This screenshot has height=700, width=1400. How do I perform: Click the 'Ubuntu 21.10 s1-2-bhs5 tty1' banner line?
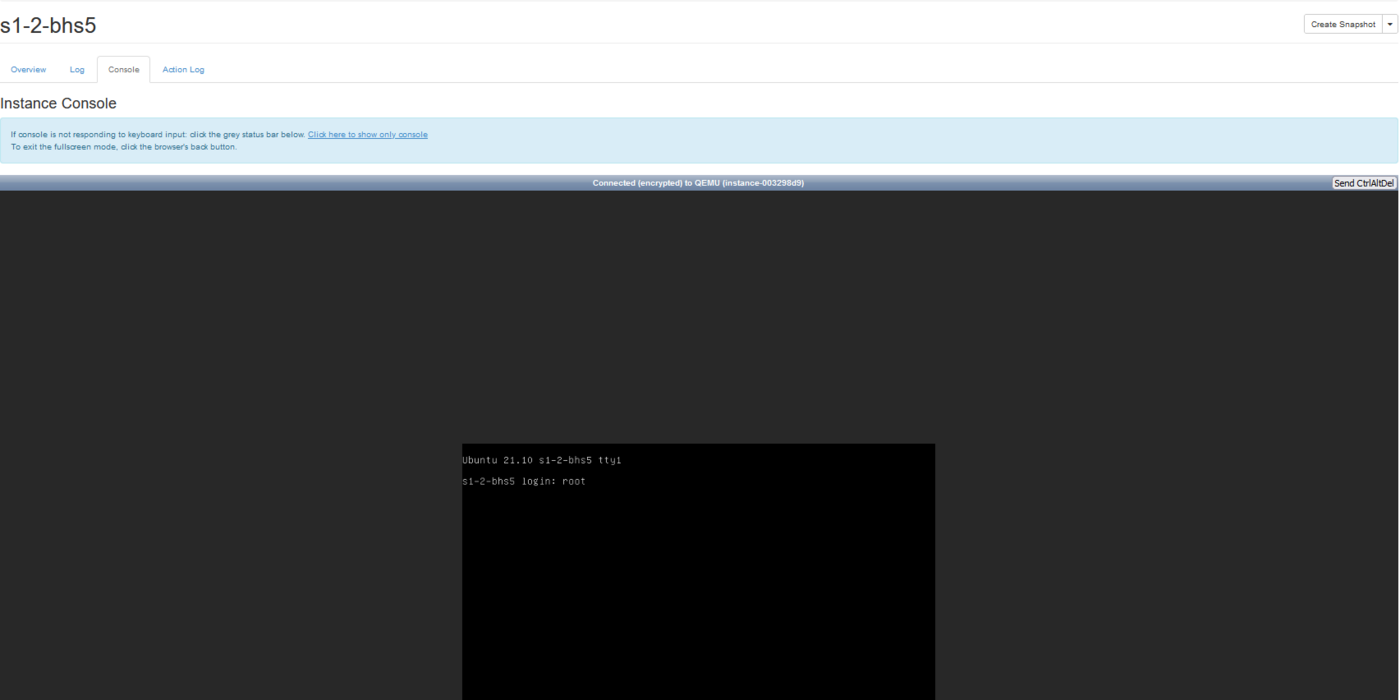pyautogui.click(x=541, y=461)
